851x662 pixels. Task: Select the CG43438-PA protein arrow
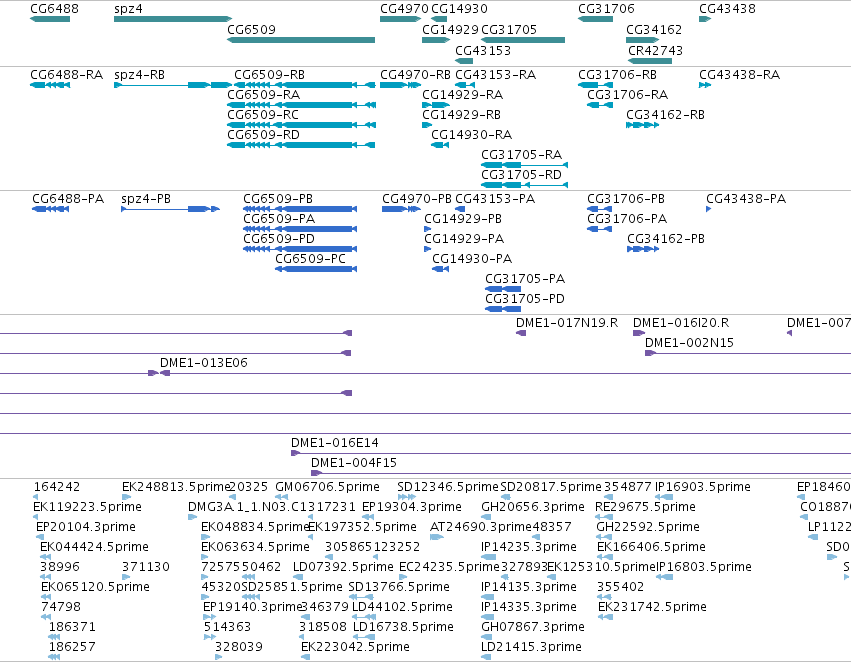tap(708, 209)
